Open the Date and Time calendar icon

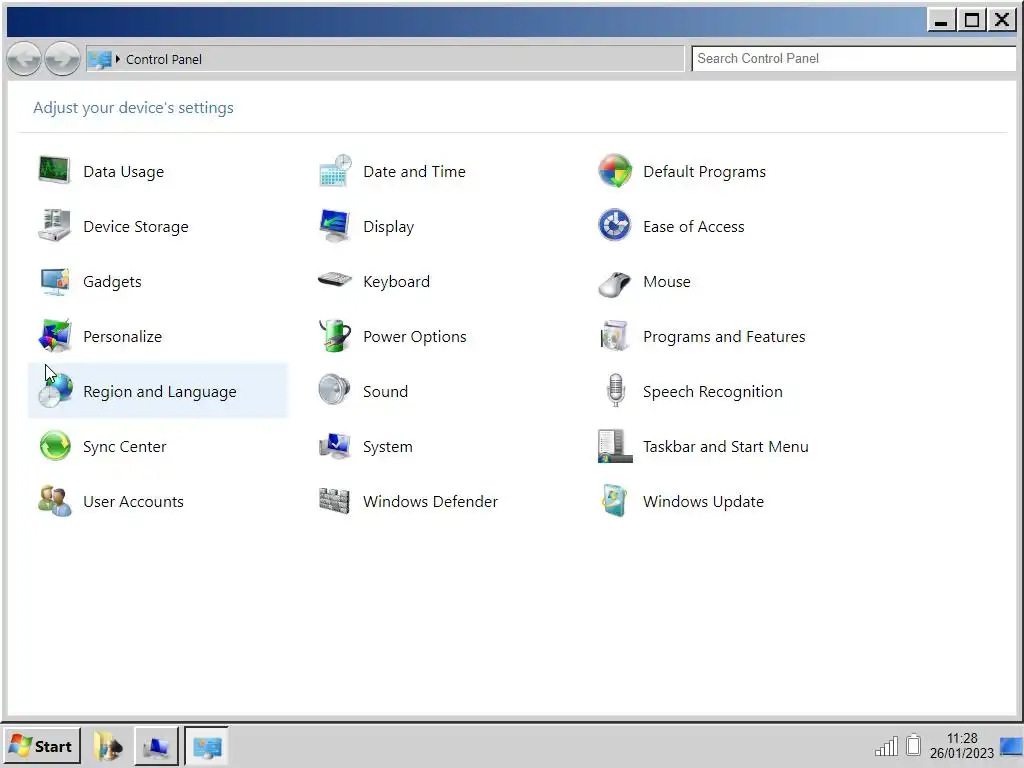pyautogui.click(x=335, y=171)
